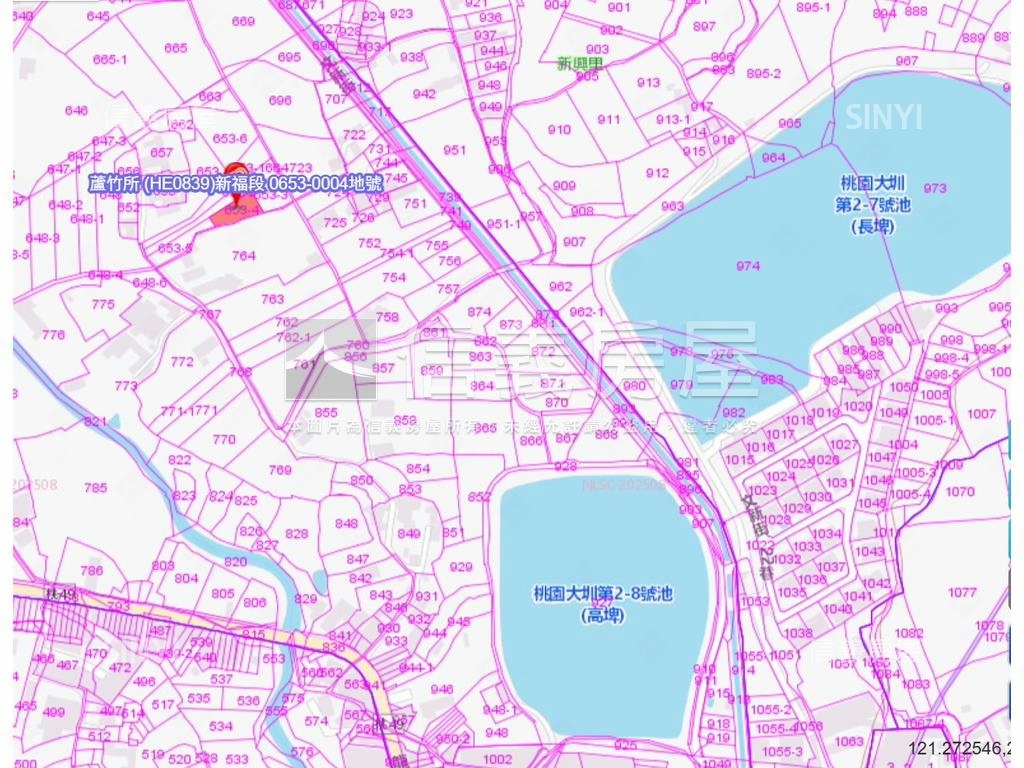
Task: Select land parcel number 910
Action: point(559,129)
